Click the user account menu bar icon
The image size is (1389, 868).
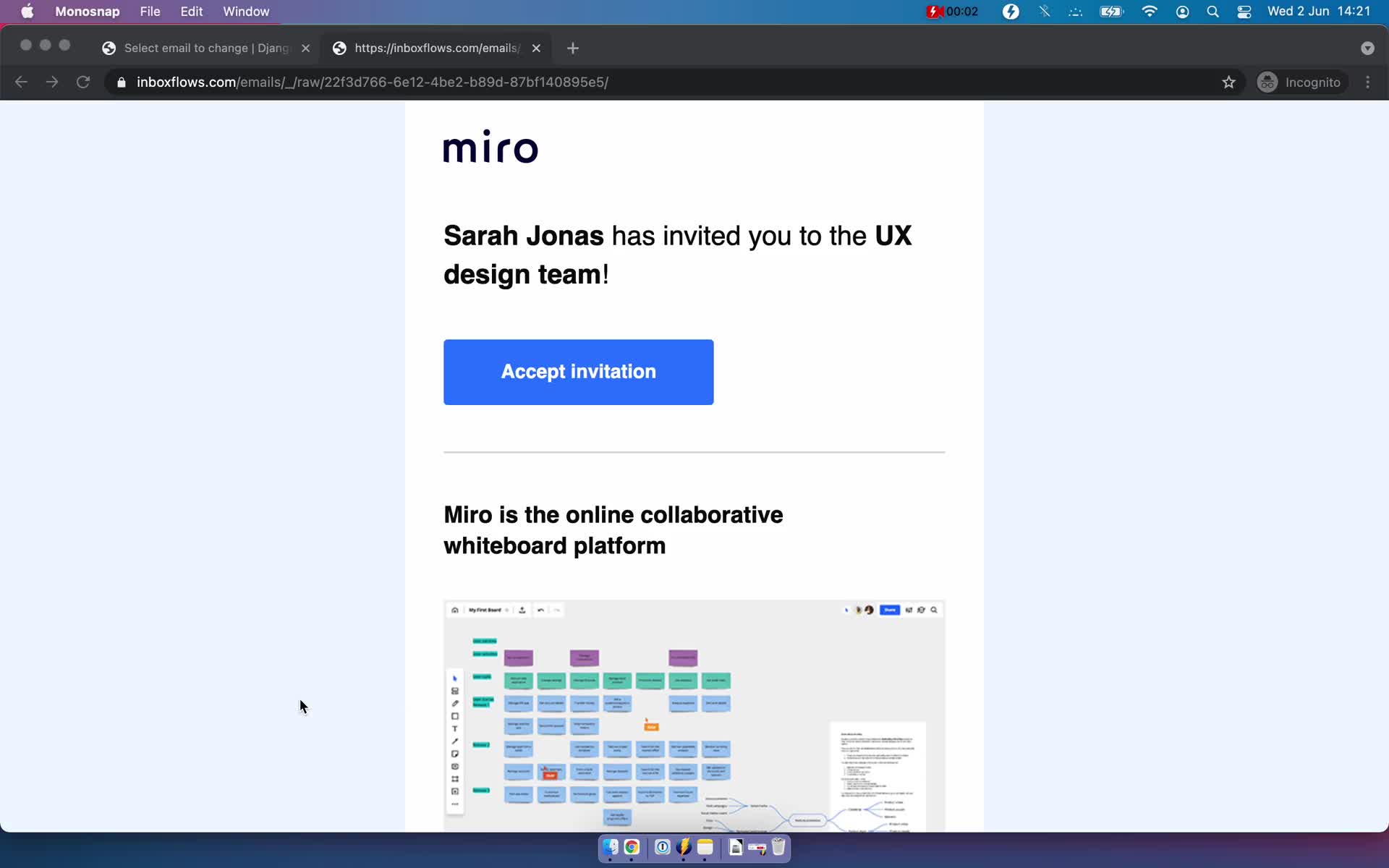tap(1182, 12)
